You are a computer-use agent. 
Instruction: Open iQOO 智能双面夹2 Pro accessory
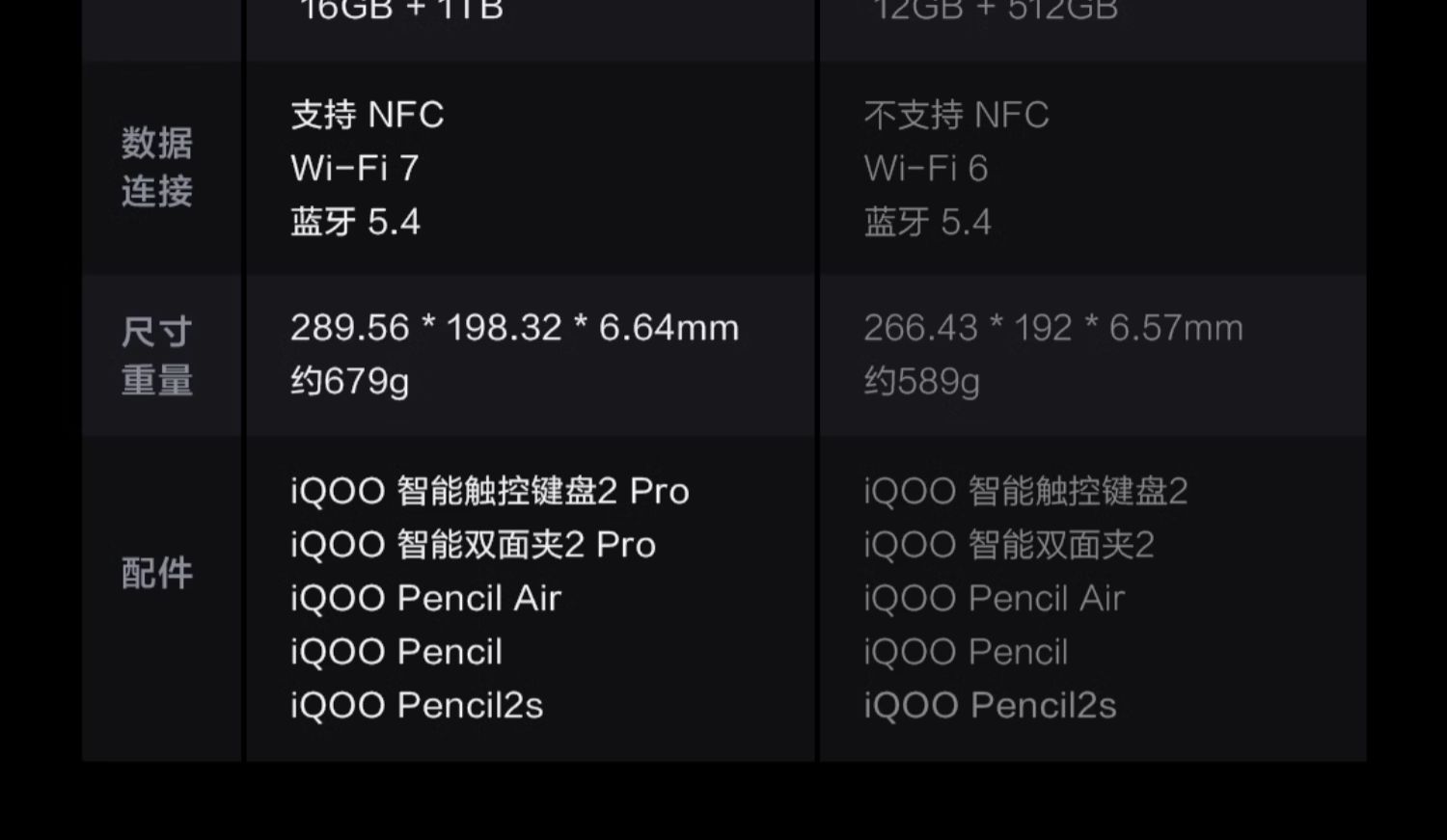(474, 545)
